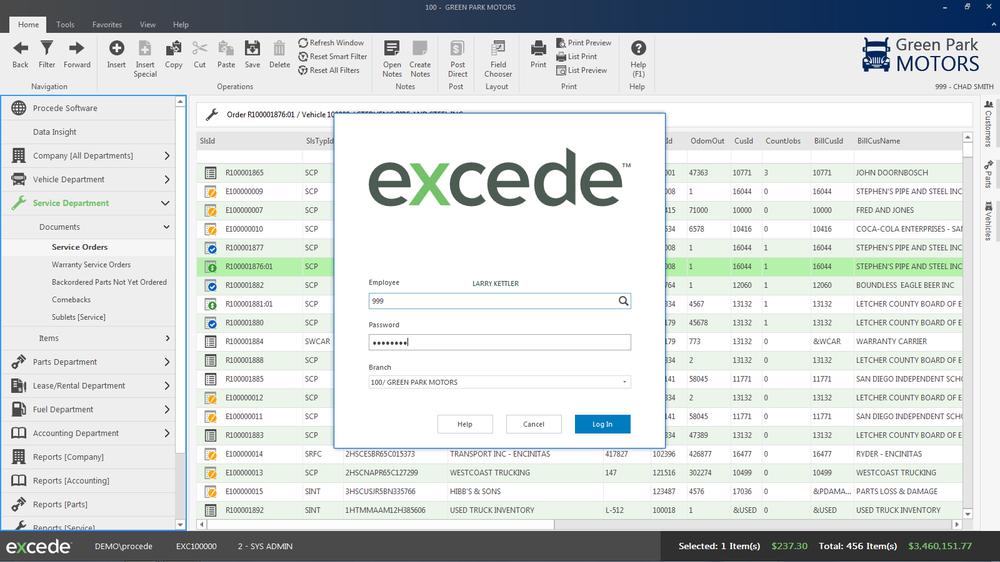Click the sidebar scroll down arrow
Image resolution: width=1000 pixels, height=562 pixels.
coord(180,525)
